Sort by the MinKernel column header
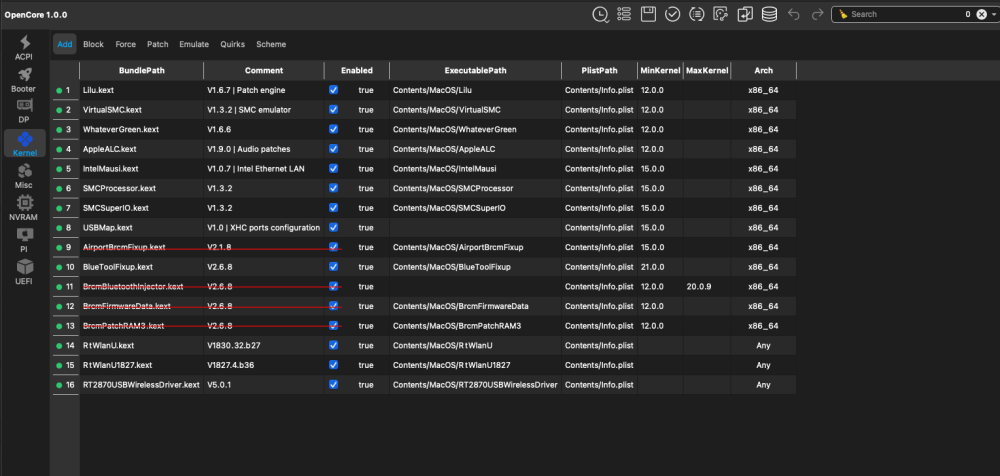 point(660,71)
